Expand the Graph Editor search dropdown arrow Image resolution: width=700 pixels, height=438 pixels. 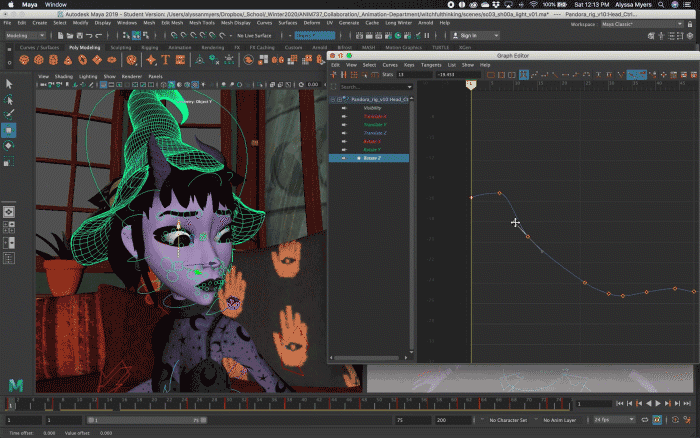pyautogui.click(x=409, y=87)
